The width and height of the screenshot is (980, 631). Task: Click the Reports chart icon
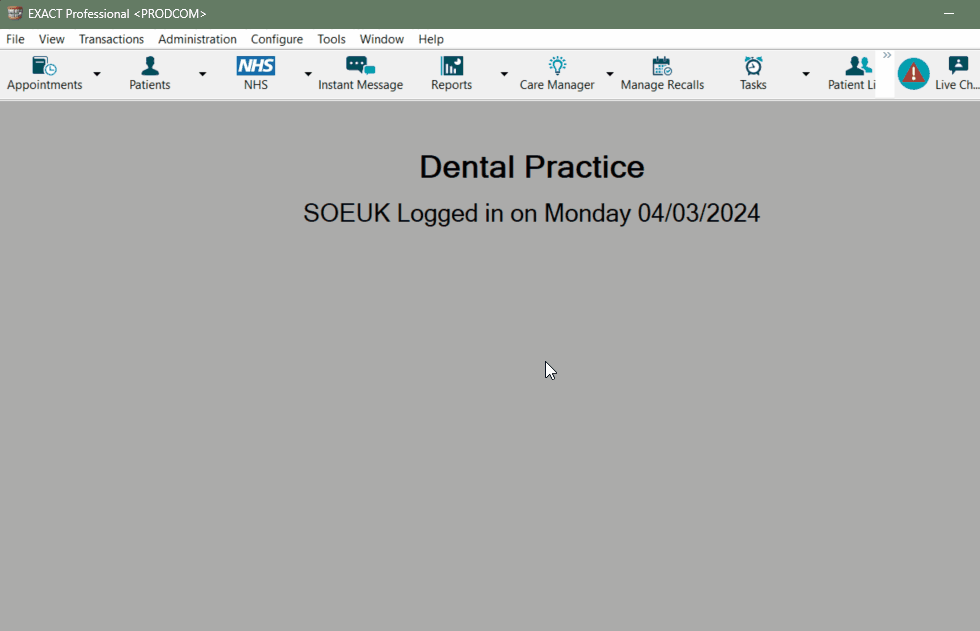click(452, 67)
